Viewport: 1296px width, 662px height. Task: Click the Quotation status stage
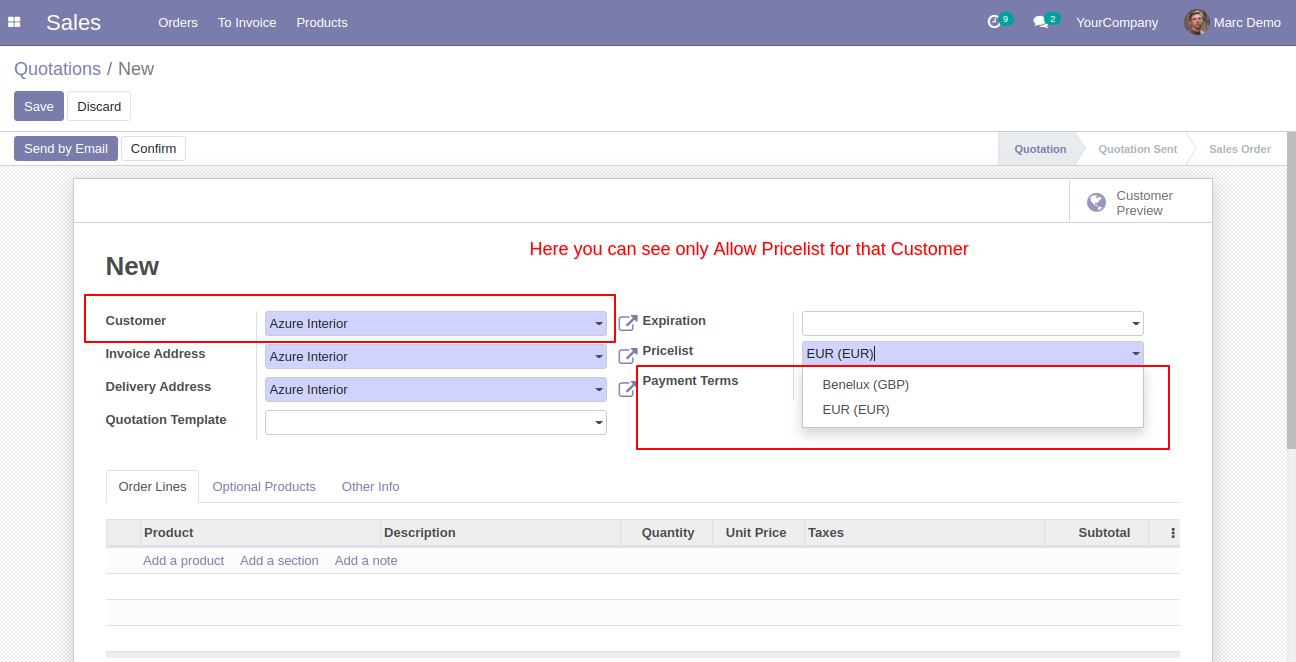pyautogui.click(x=1040, y=149)
